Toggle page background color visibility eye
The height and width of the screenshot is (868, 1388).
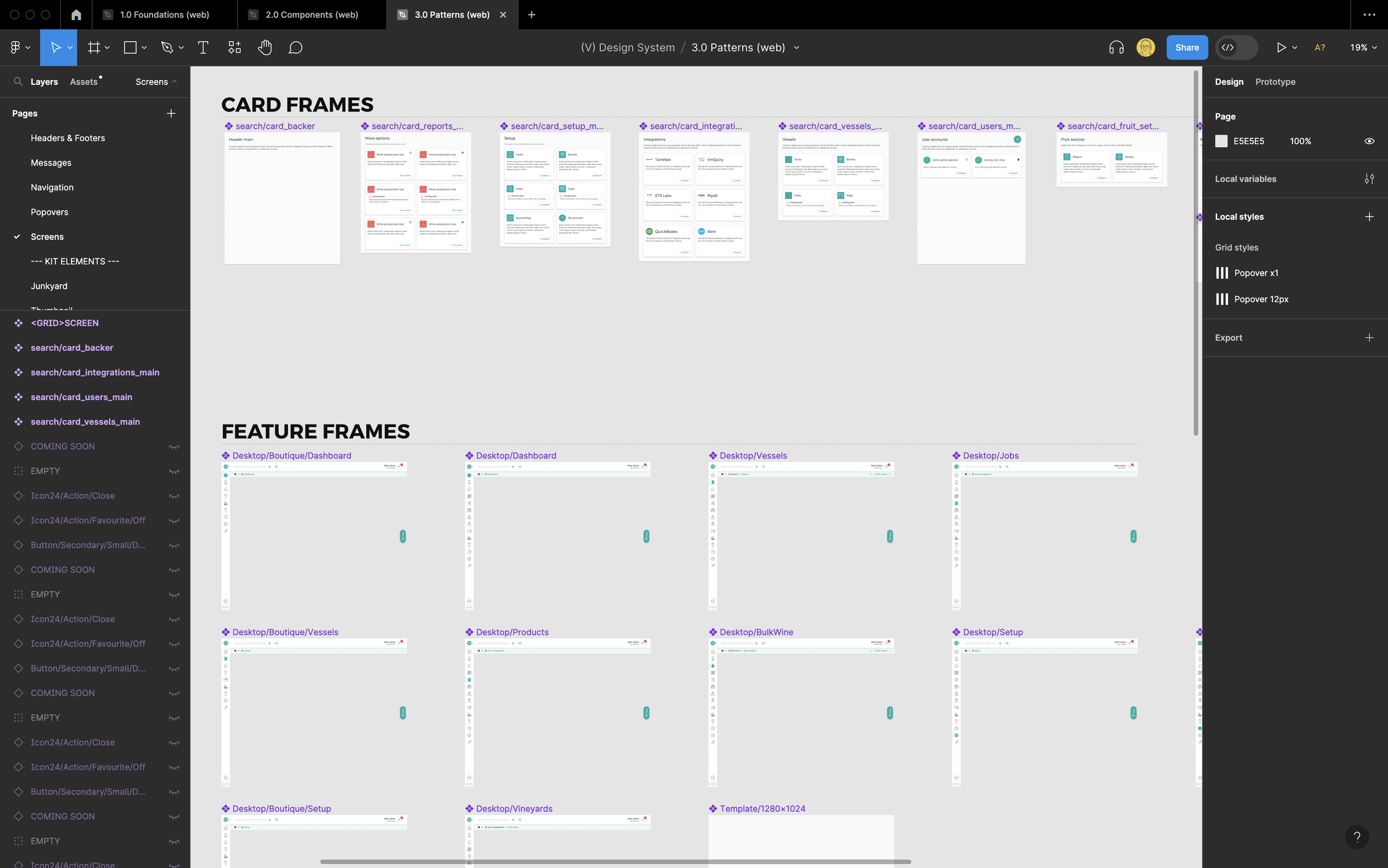coord(1369,141)
